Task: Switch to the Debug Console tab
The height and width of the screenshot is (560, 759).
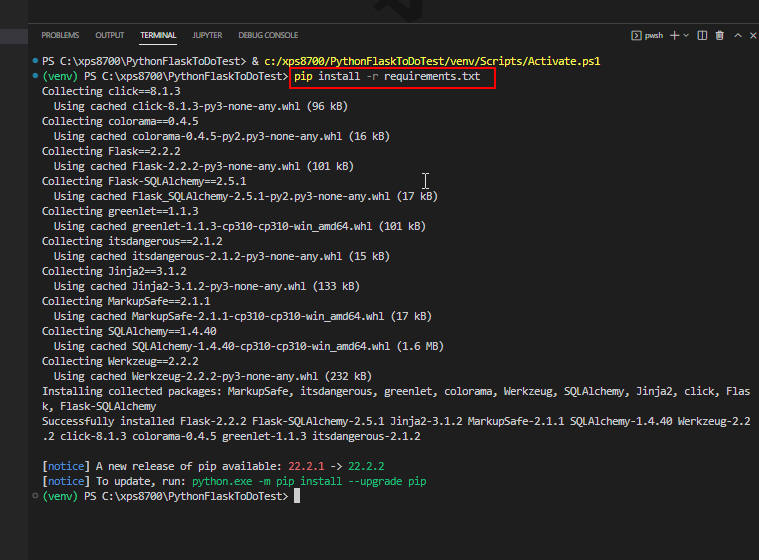Action: [x=268, y=35]
